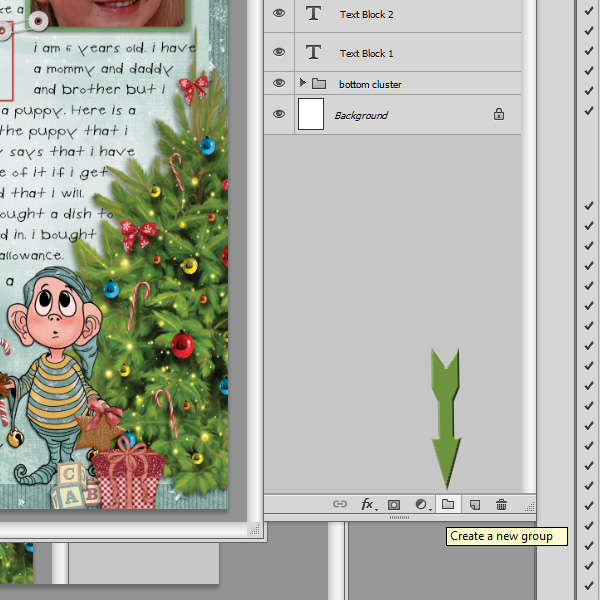Toggle visibility of bottom cluster group

(x=279, y=83)
